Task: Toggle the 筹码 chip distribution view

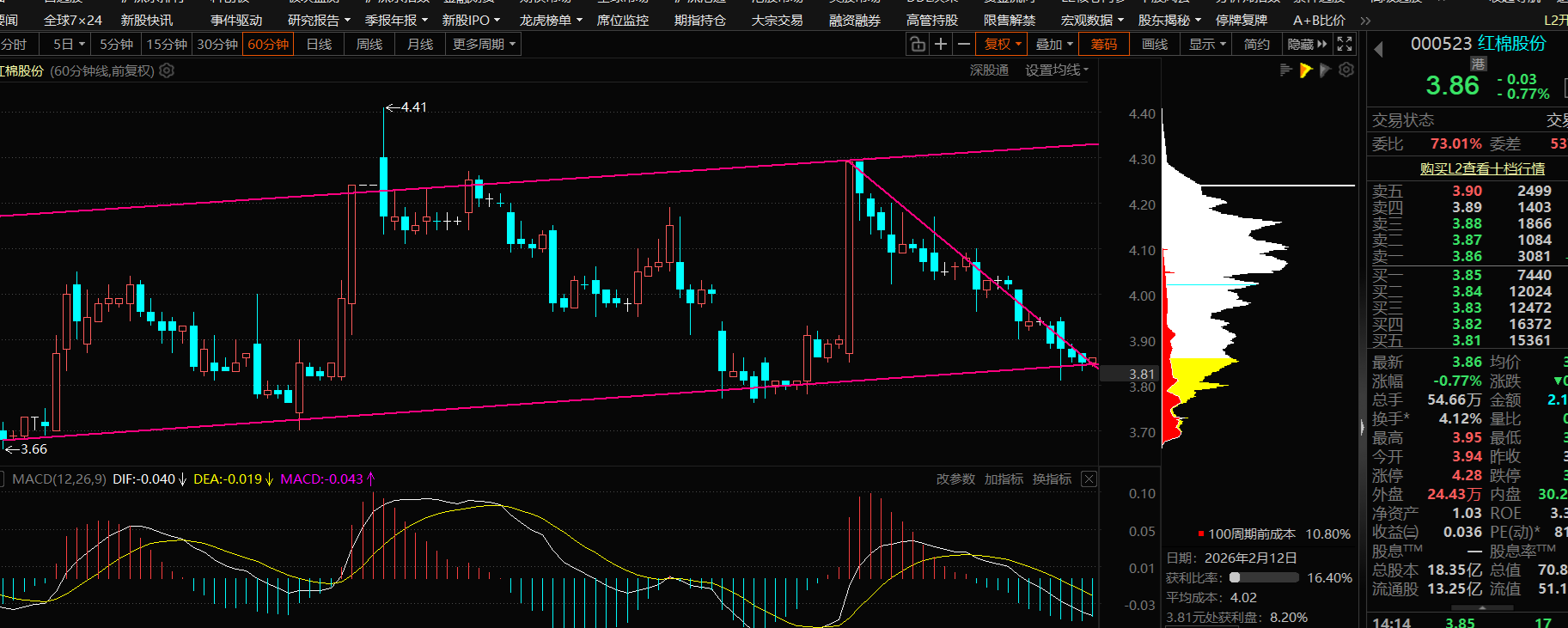Action: point(1104,44)
